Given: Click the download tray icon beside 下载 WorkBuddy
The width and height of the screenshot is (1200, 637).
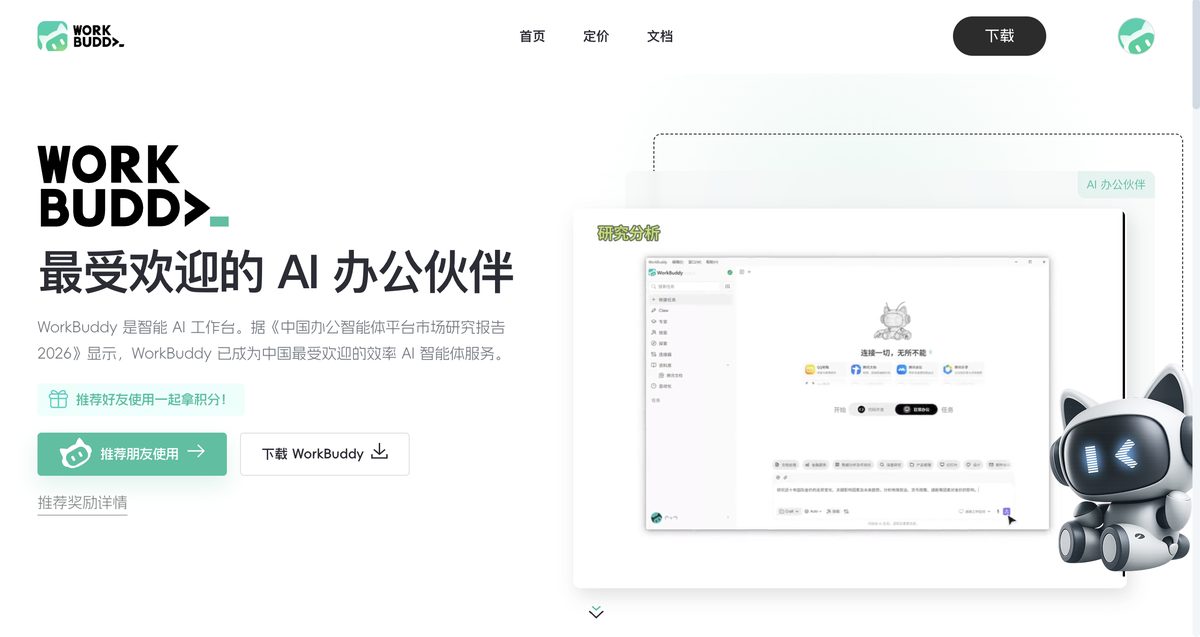Looking at the screenshot, I should (379, 452).
